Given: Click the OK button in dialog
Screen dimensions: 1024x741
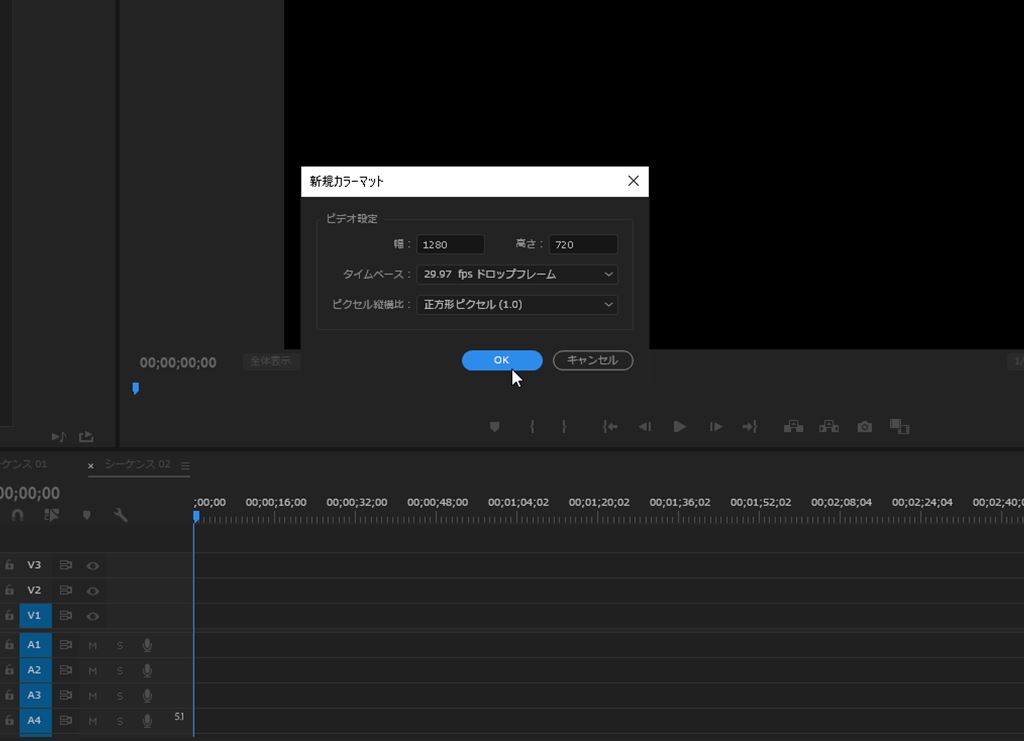Looking at the screenshot, I should click(502, 360).
